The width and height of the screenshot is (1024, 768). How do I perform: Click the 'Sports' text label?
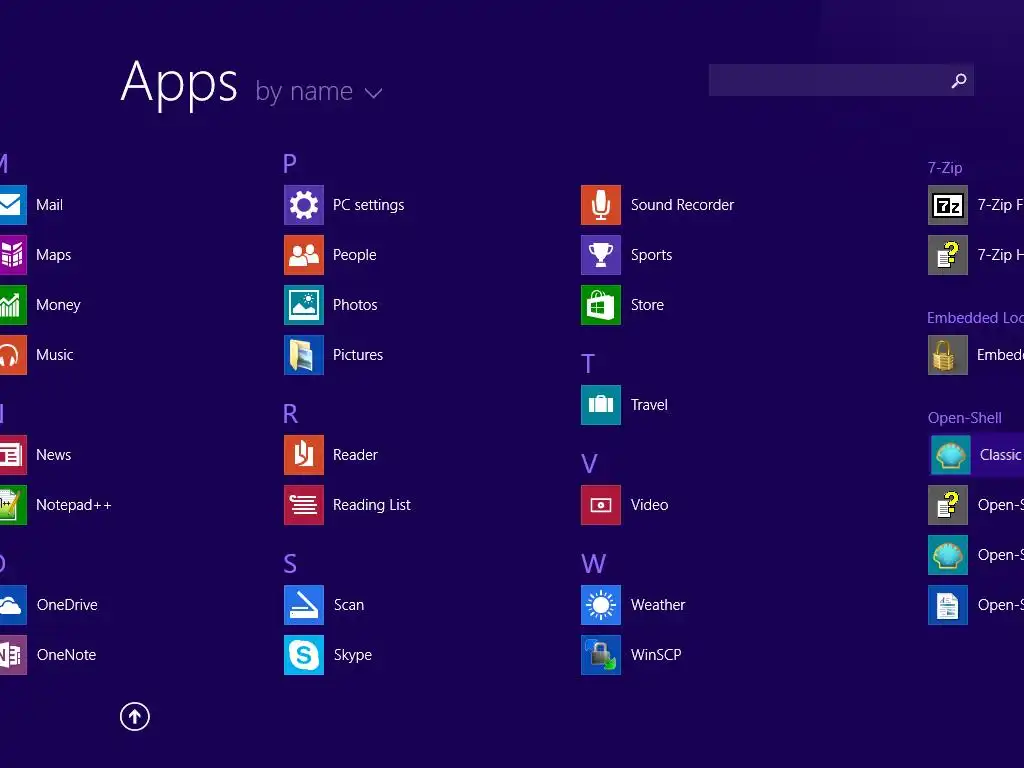651,255
